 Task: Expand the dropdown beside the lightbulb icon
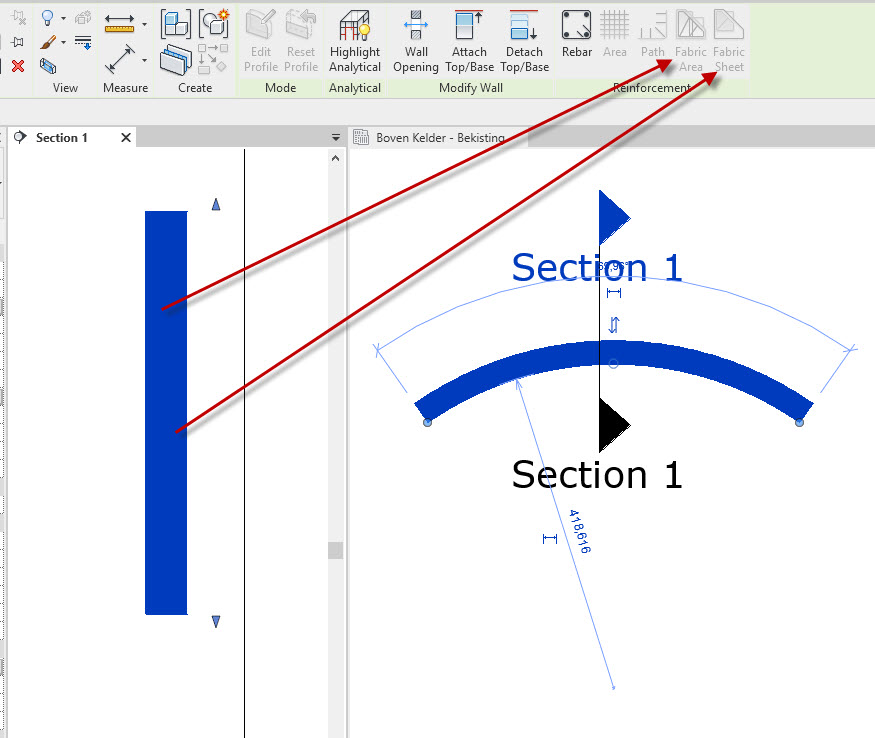[x=61, y=17]
